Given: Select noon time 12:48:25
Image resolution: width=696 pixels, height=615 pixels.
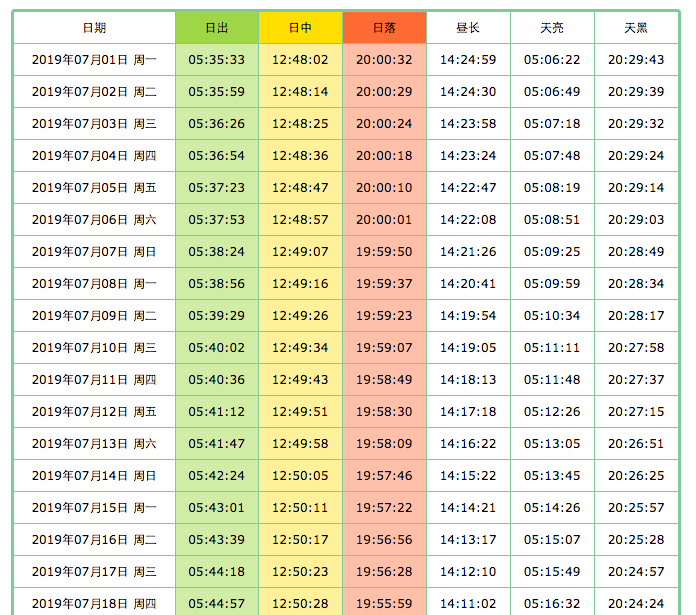Looking at the screenshot, I should coord(301,123).
